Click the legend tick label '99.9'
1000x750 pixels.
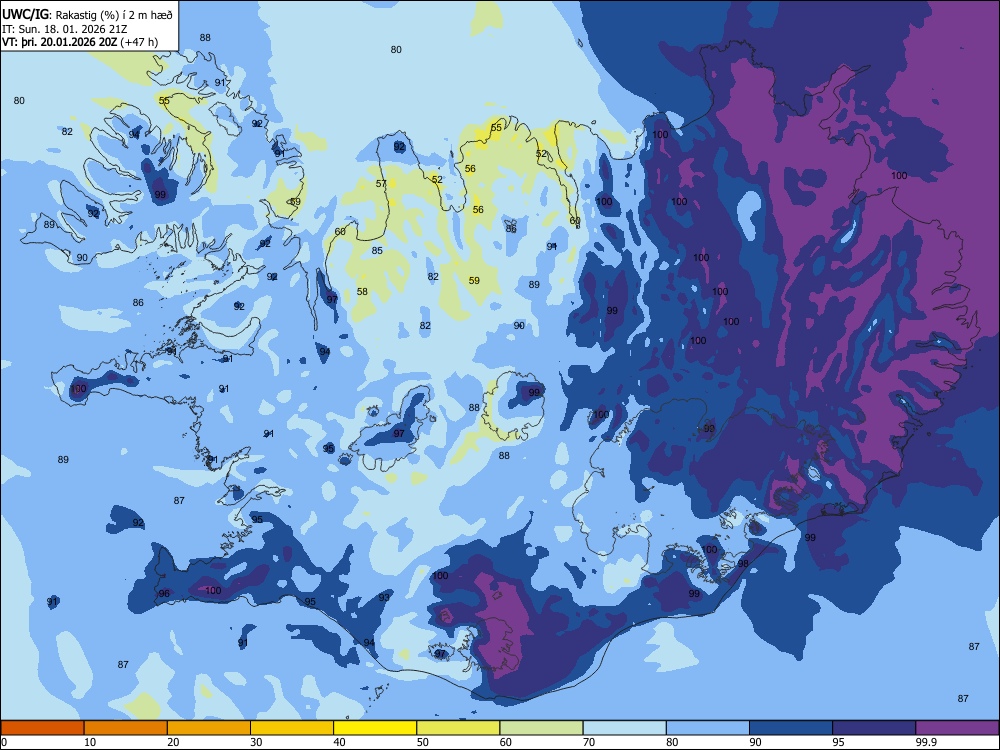click(926, 742)
